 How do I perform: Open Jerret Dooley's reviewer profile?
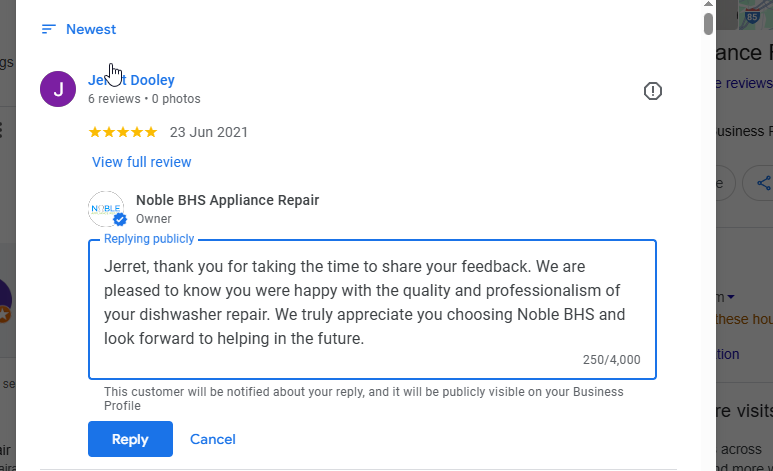coord(131,80)
